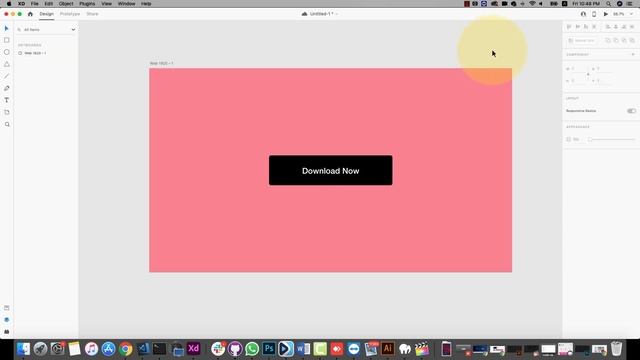Open the Window menu
This screenshot has width=640, height=360.
[127, 4]
